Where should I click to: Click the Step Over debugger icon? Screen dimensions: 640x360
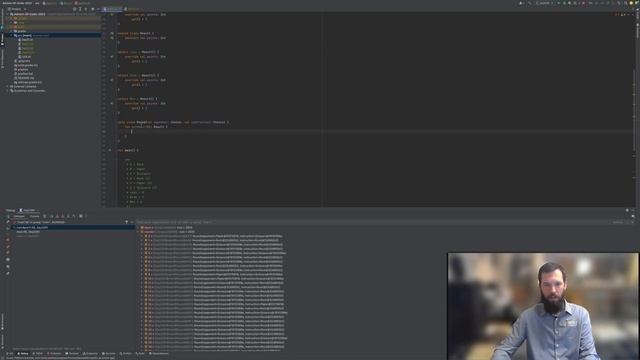(x=51, y=216)
